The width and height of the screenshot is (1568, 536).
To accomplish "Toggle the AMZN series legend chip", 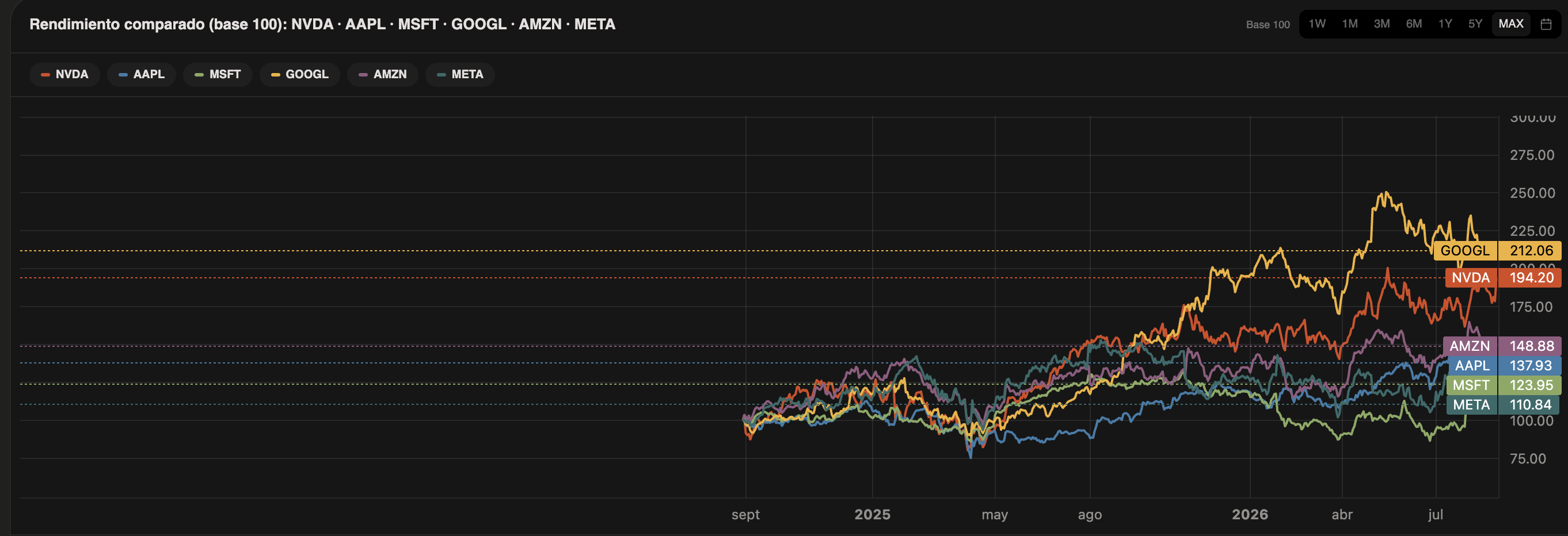I will [x=382, y=74].
